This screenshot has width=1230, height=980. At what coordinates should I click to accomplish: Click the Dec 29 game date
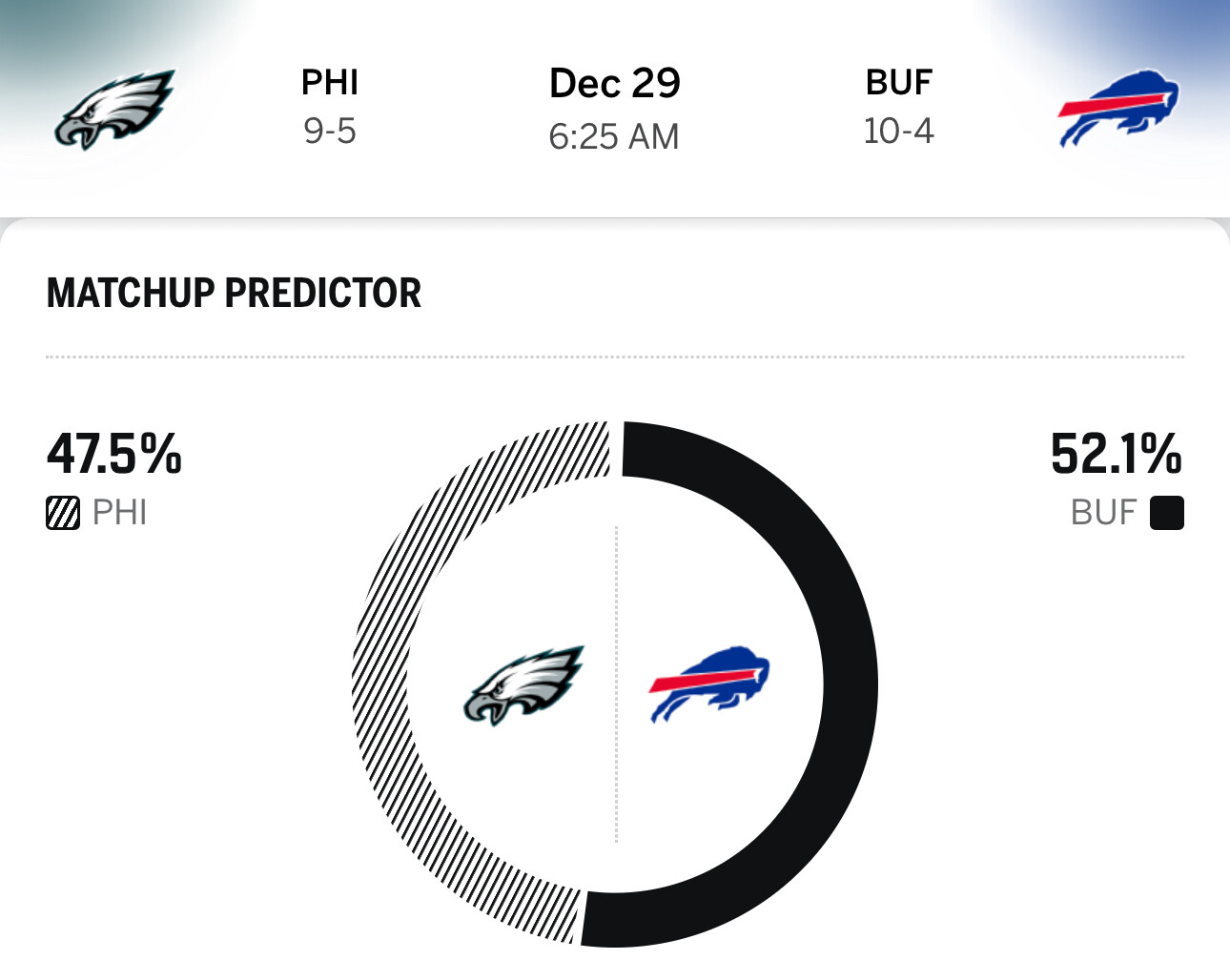[x=615, y=84]
